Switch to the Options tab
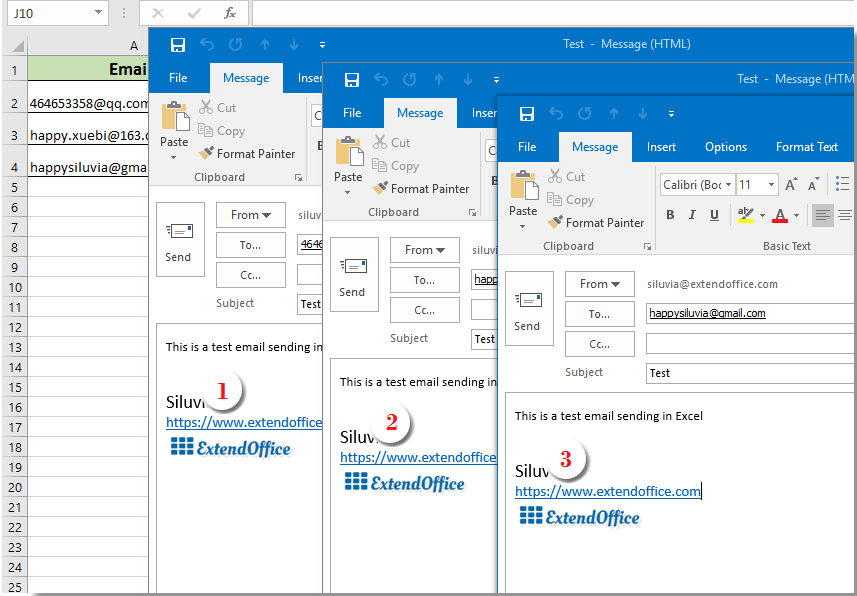This screenshot has height=596, width=857. (x=726, y=147)
